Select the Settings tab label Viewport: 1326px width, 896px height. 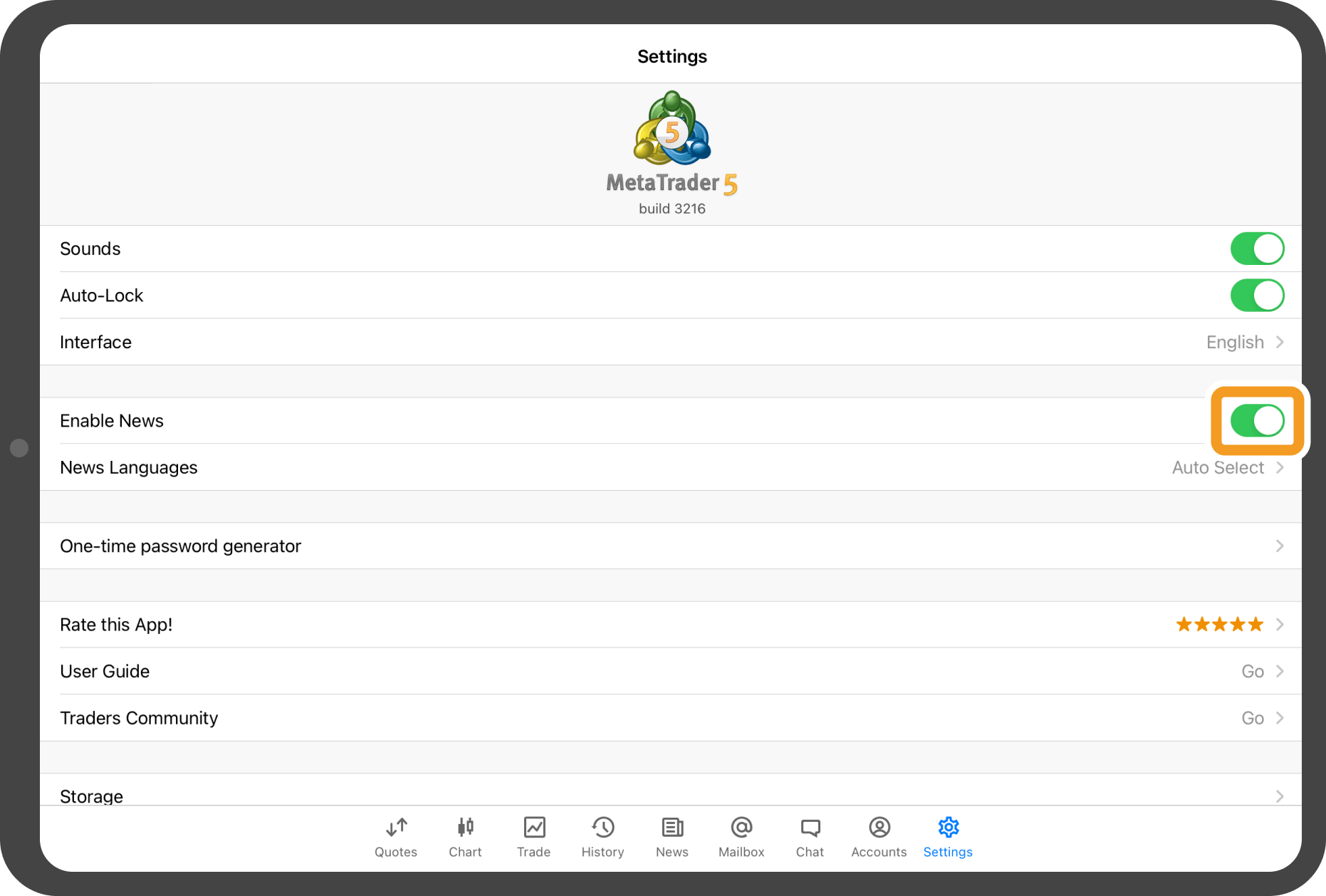tap(947, 852)
